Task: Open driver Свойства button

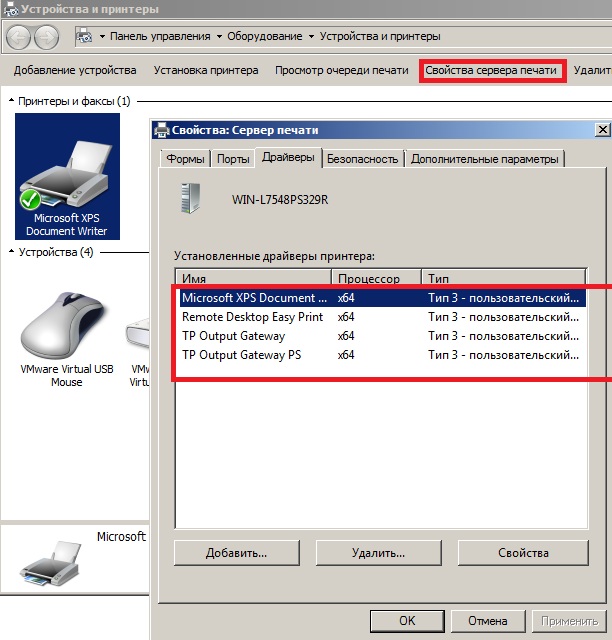Action: point(523,553)
